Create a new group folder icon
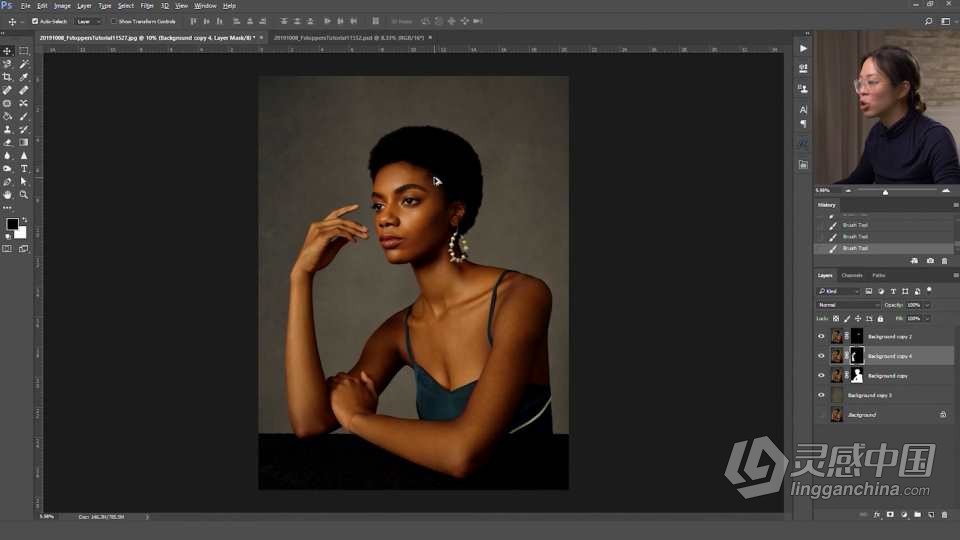Viewport: 960px width, 540px height. 917,515
